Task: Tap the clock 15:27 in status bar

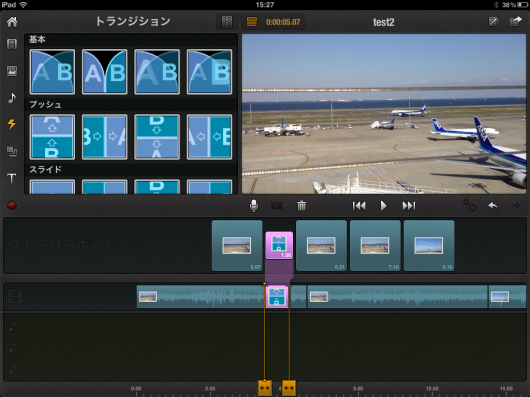Action: 265,5
